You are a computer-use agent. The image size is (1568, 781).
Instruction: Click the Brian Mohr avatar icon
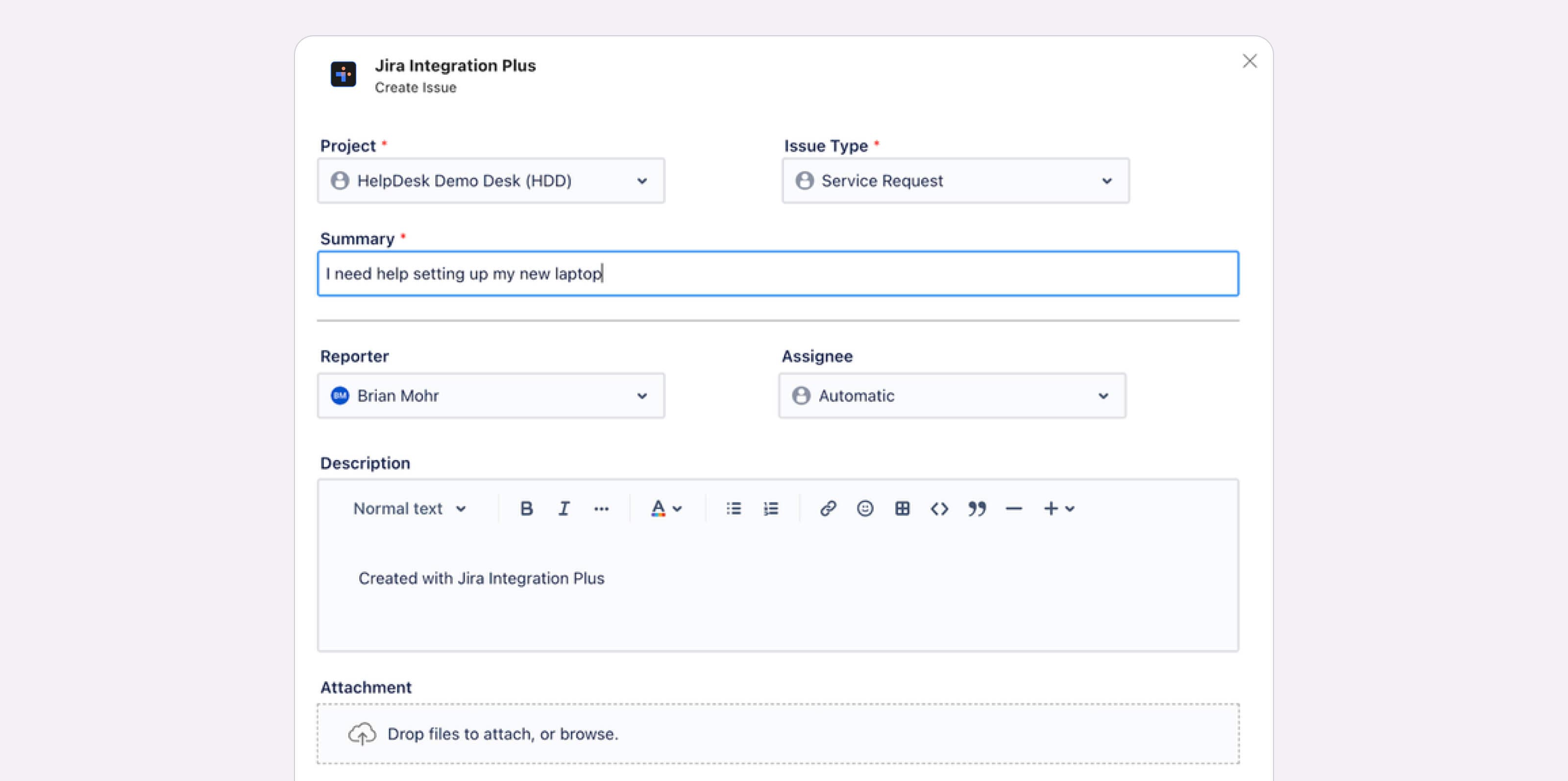340,396
